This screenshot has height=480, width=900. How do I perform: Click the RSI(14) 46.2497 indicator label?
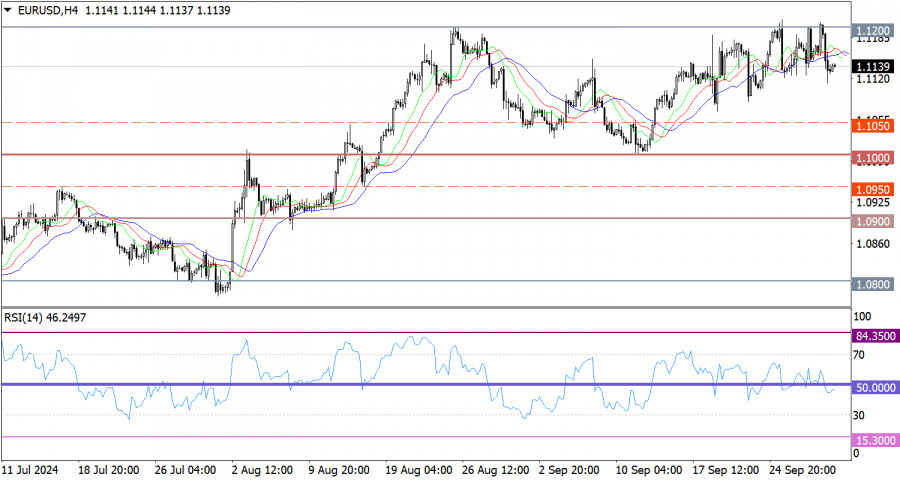(x=45, y=317)
